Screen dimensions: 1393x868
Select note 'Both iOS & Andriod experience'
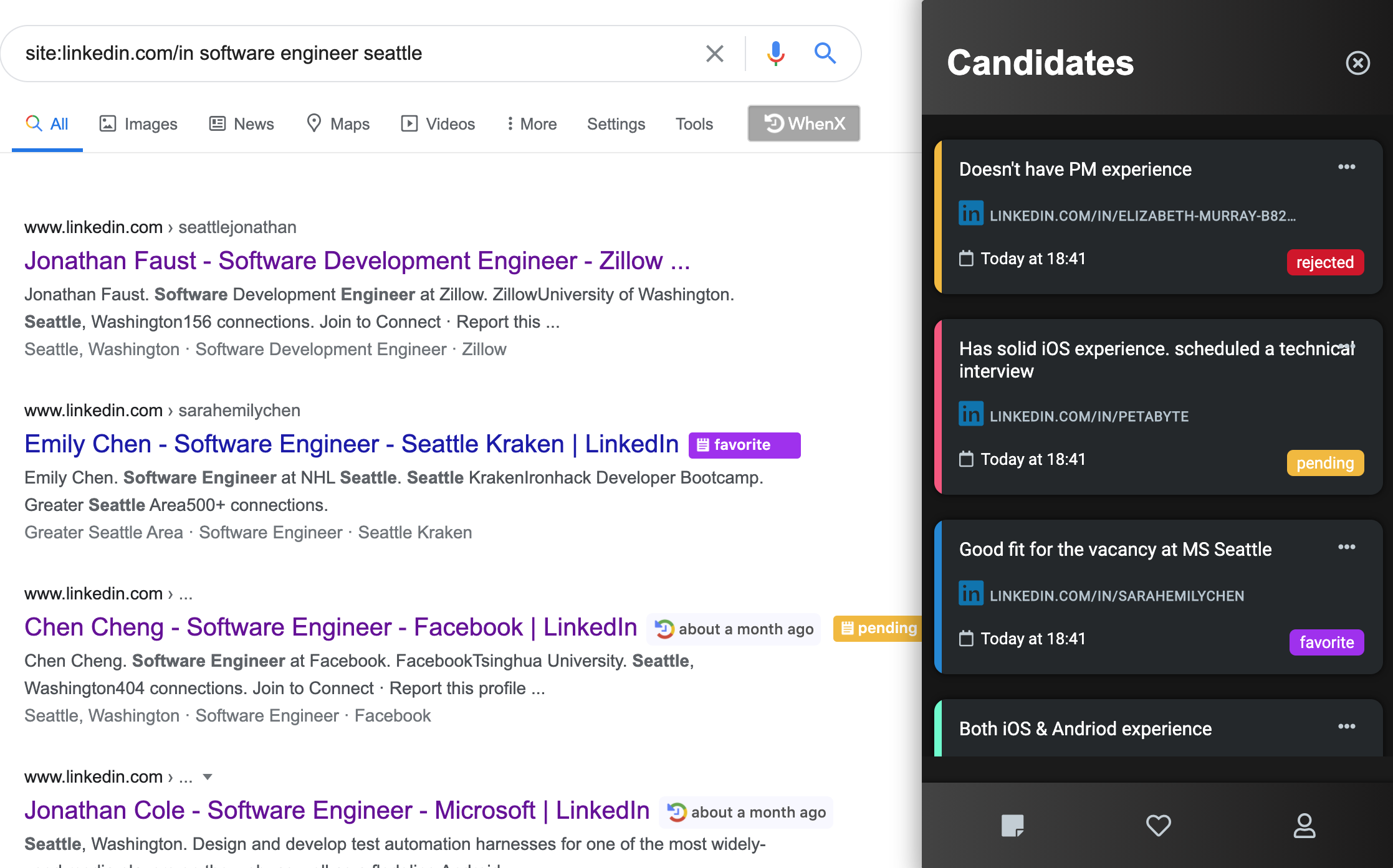[x=1085, y=729]
